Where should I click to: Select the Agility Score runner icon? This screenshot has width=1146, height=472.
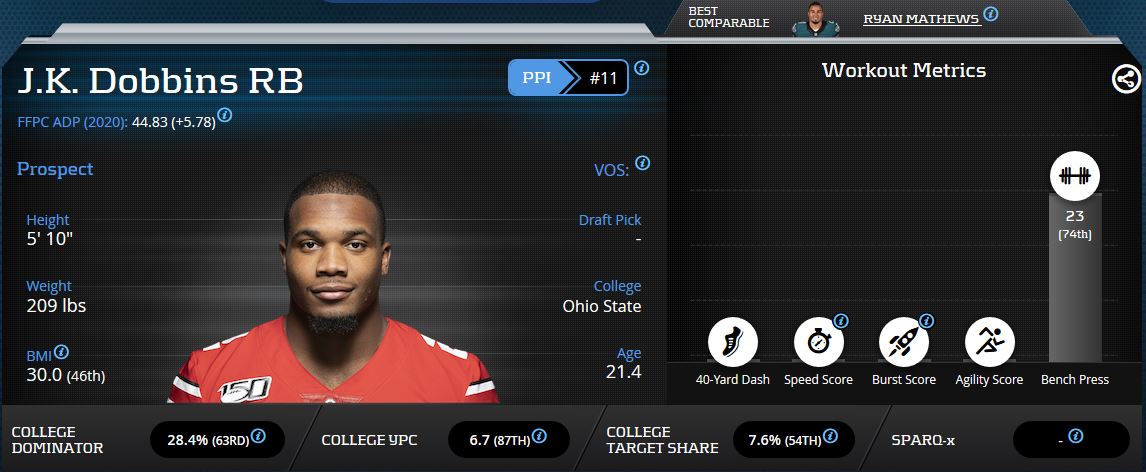[x=990, y=341]
